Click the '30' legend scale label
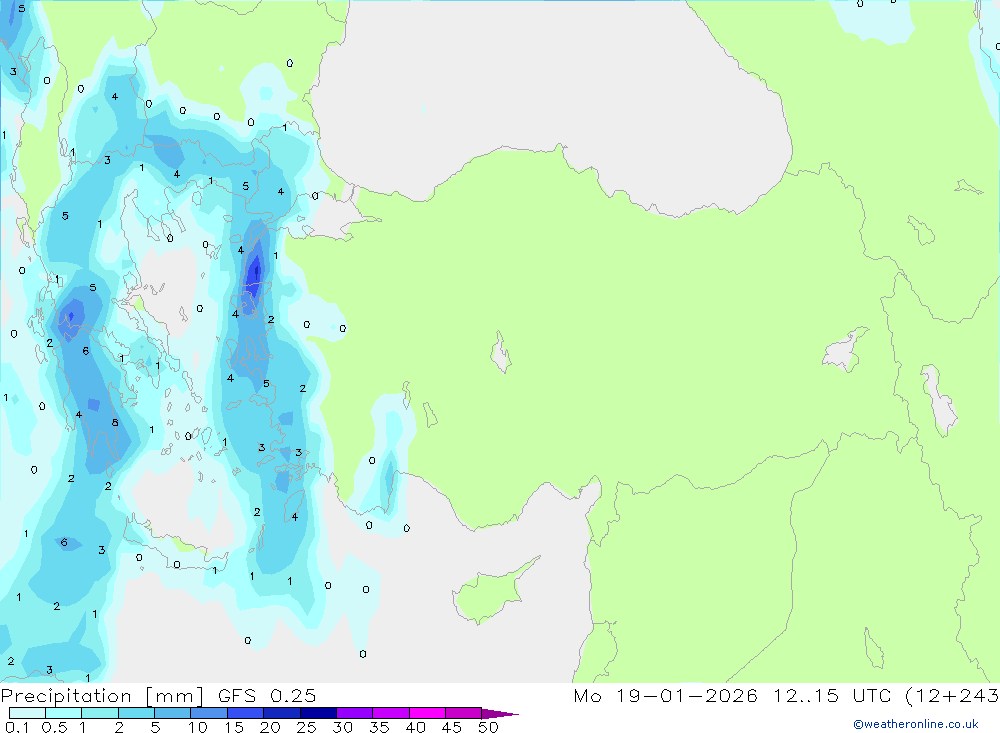The width and height of the screenshot is (1000, 733). coord(342,727)
